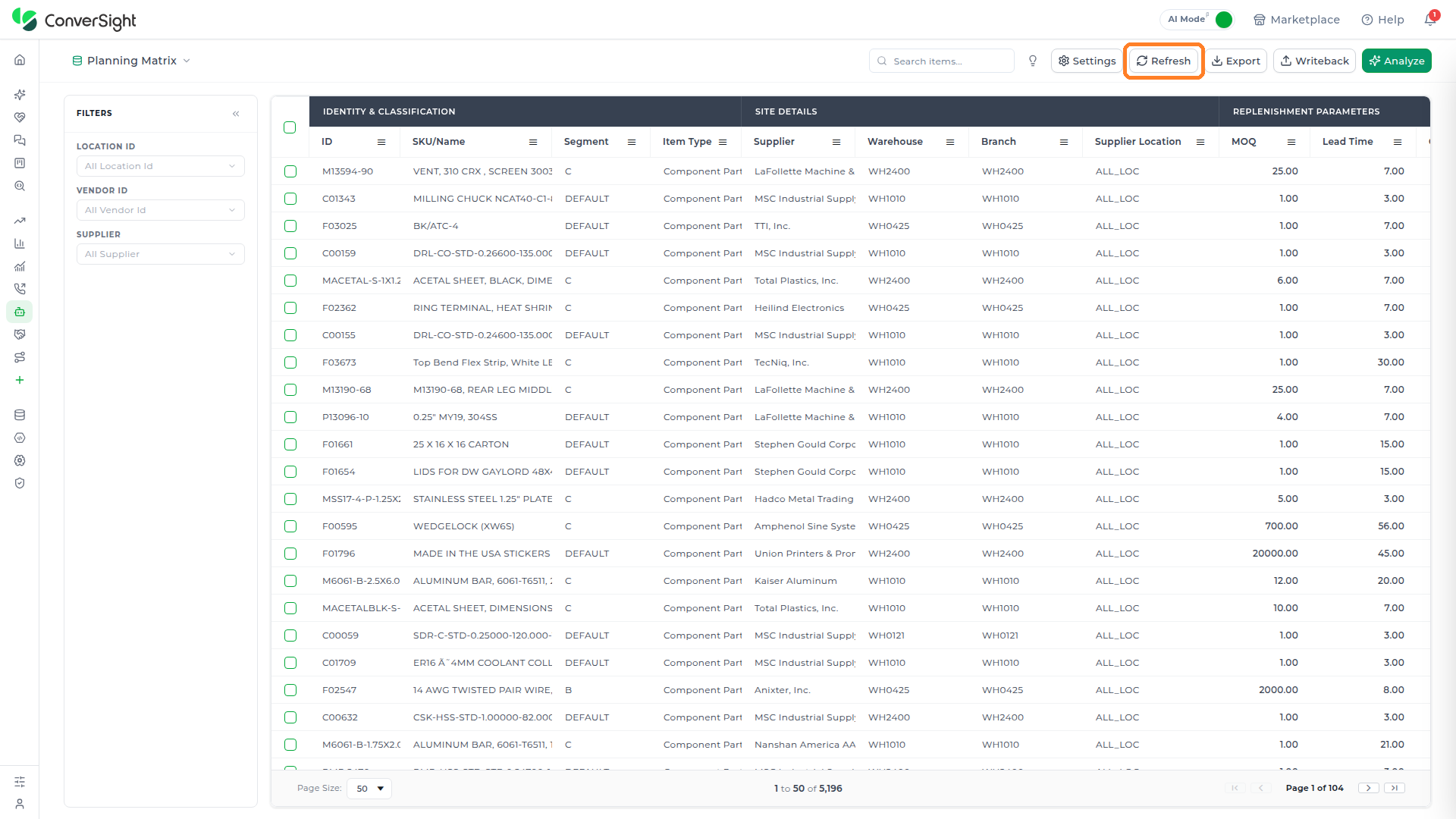Sort by Lead Time column header
Viewport: 1456px width, 819px height.
tap(1348, 142)
